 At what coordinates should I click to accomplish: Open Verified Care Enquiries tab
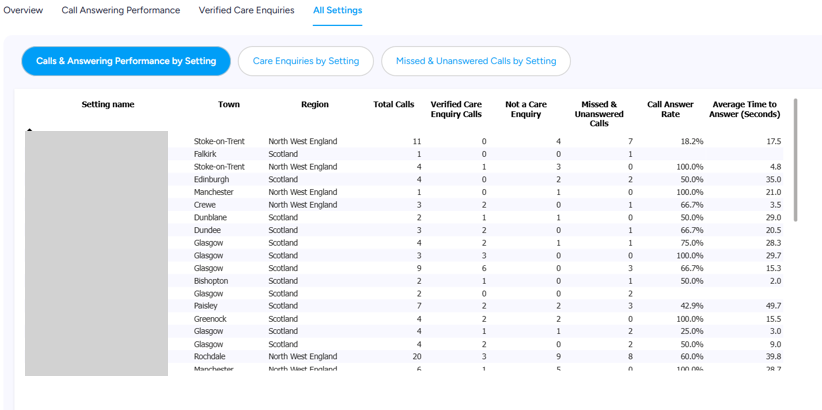click(x=246, y=10)
